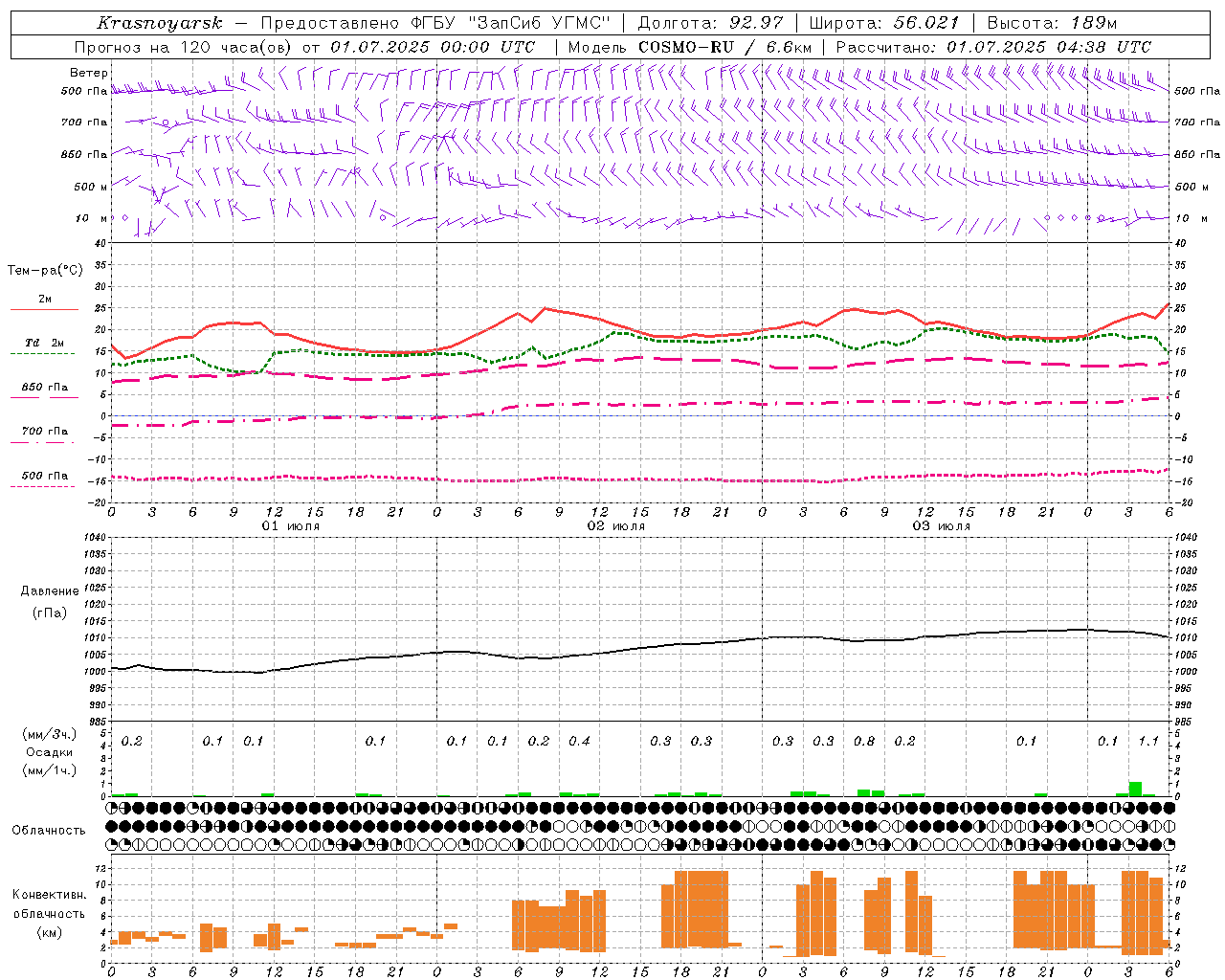Click the 0.8 precipitation value
This screenshot has height=980, width=1225.
pos(863,741)
